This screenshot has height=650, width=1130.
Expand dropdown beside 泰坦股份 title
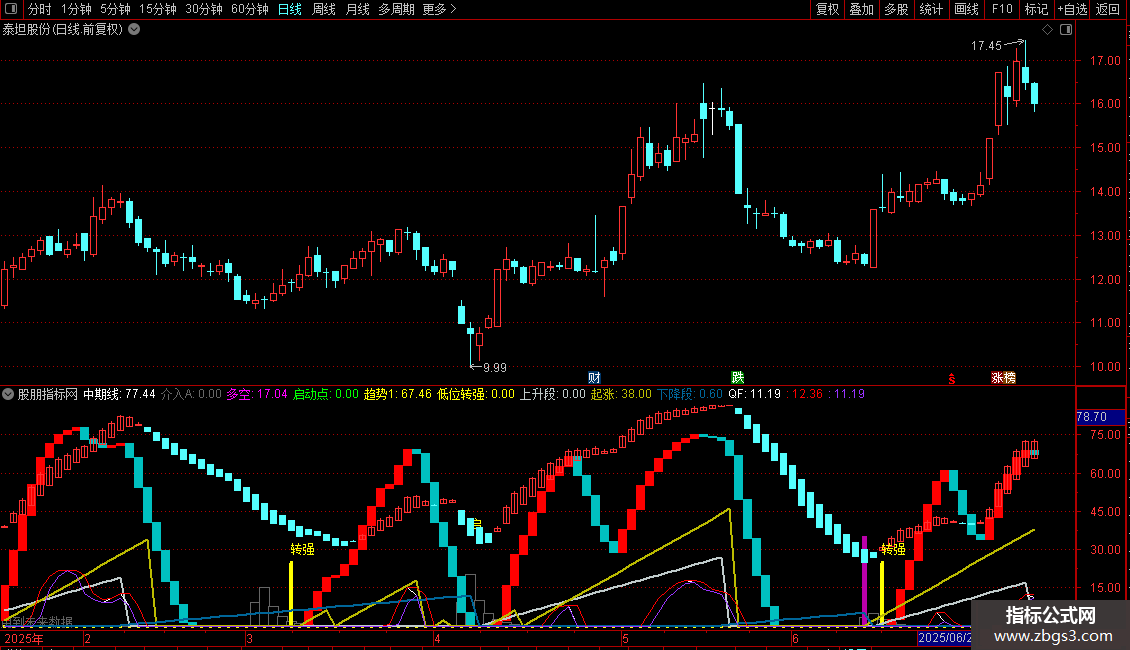coord(134,29)
